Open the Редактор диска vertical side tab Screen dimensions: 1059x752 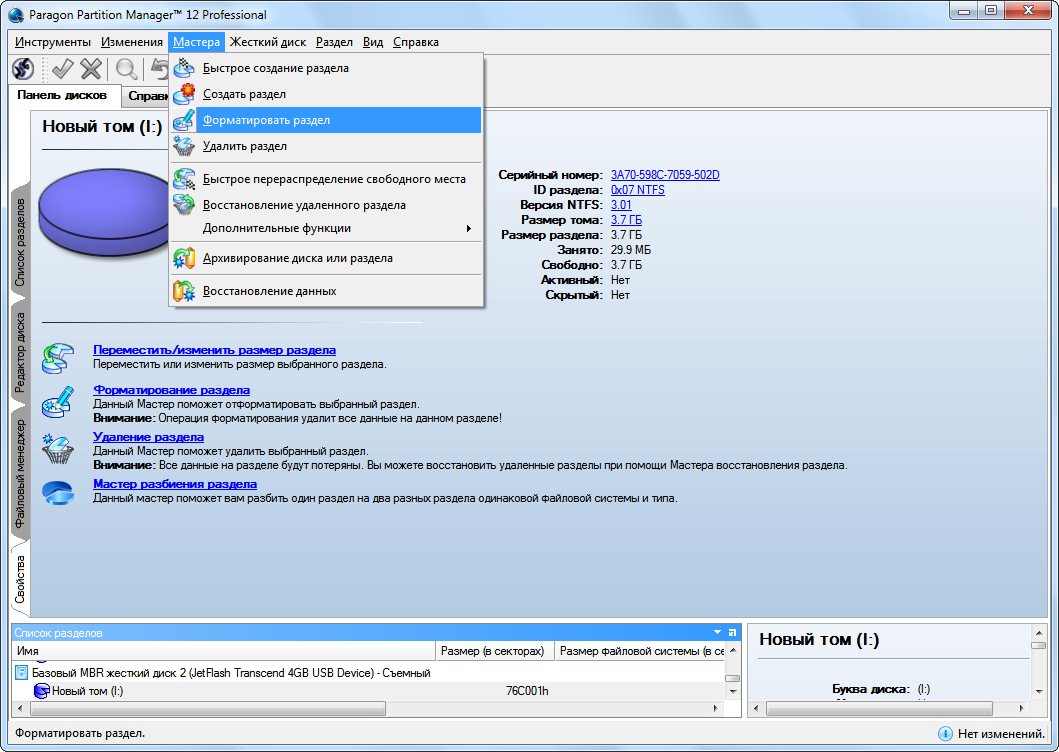(x=20, y=352)
